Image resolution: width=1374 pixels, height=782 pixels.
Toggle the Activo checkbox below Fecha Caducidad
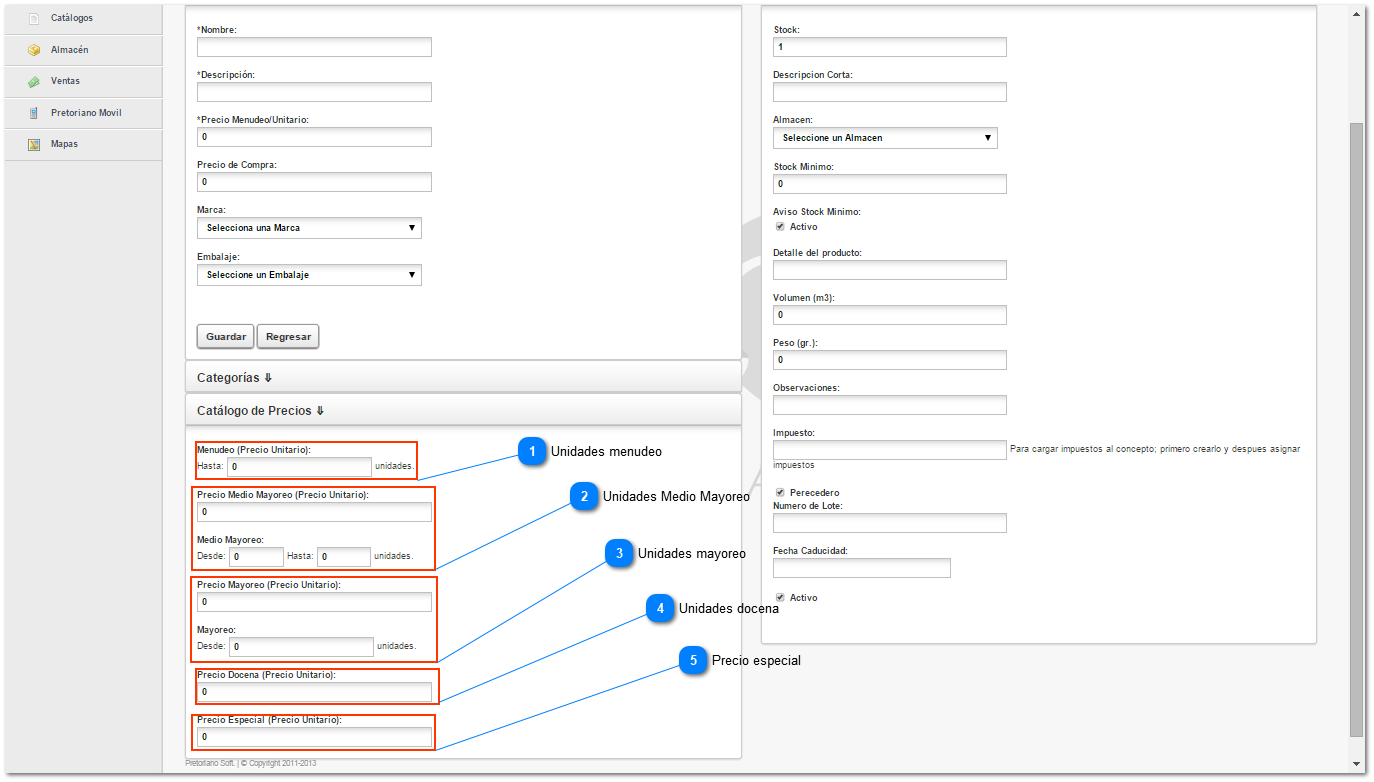click(780, 597)
